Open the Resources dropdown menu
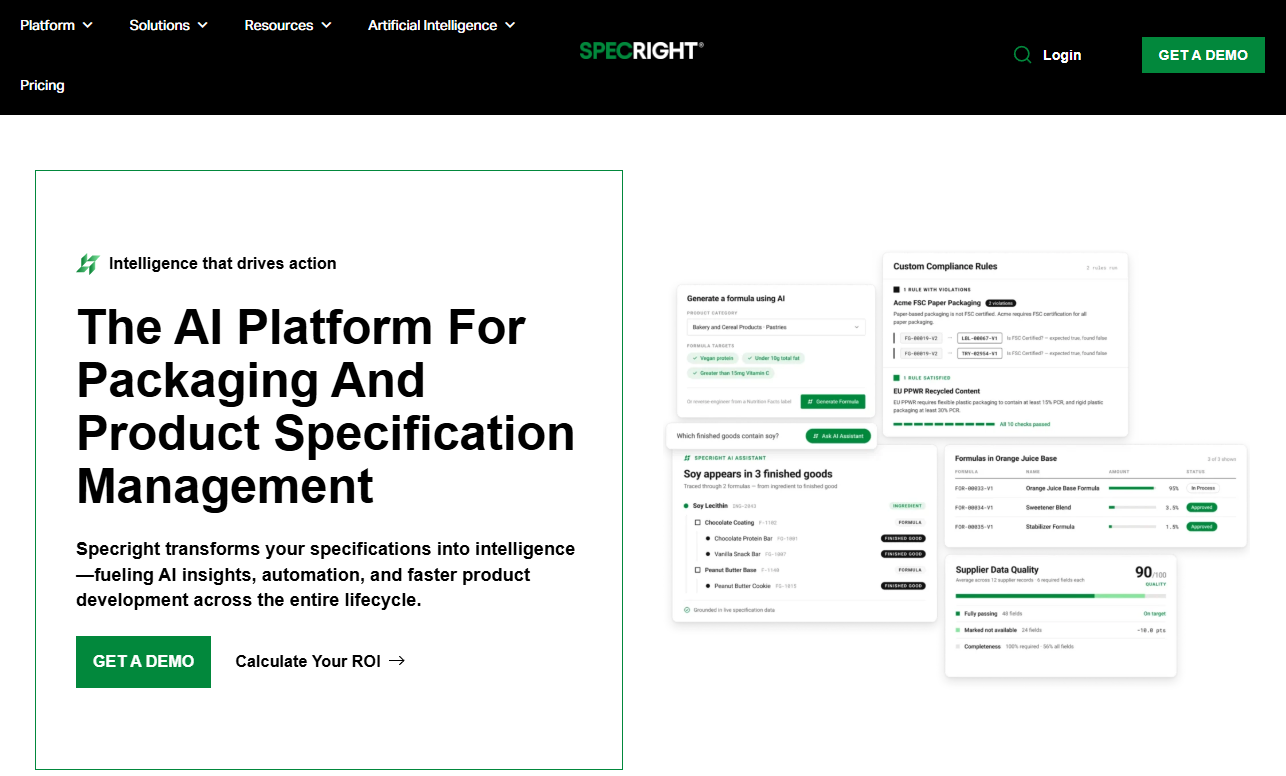1286x776 pixels. coord(288,25)
